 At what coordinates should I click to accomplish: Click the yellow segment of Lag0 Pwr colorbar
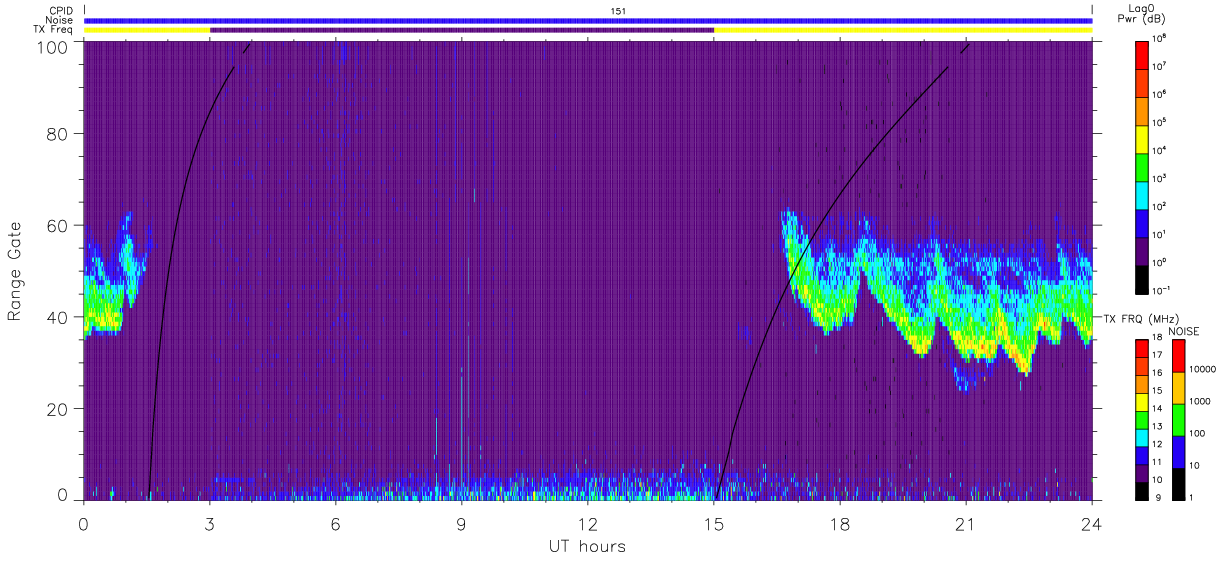[1142, 138]
